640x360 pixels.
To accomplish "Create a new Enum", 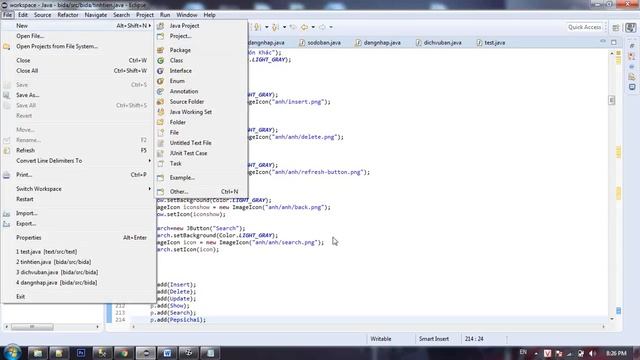I will tap(177, 81).
